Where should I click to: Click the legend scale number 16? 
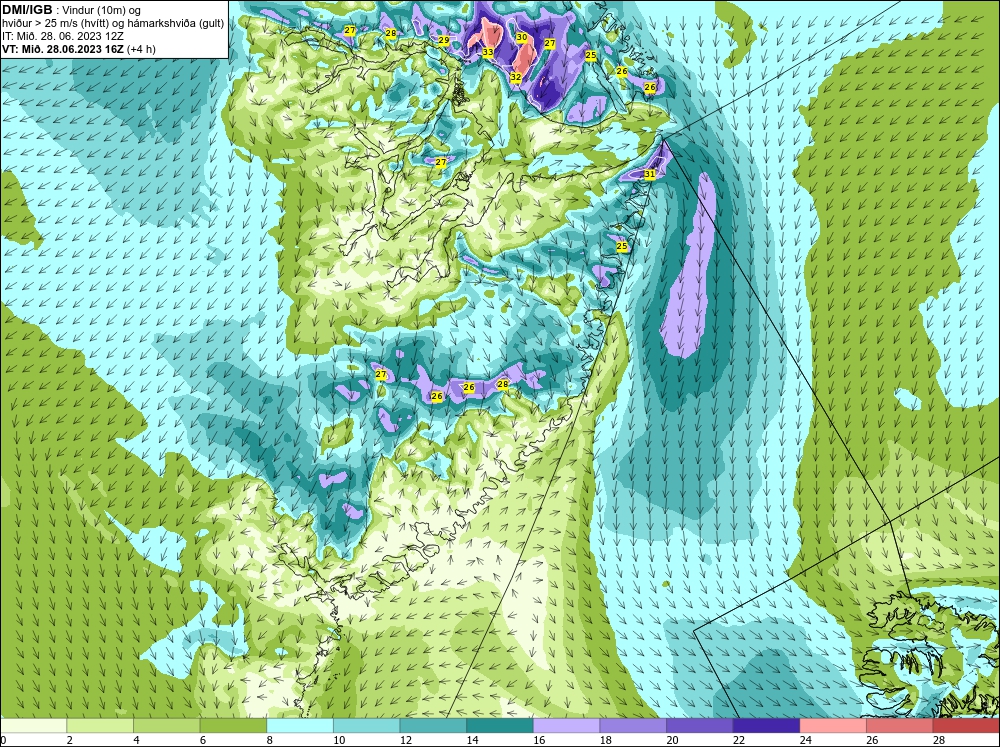(539, 740)
